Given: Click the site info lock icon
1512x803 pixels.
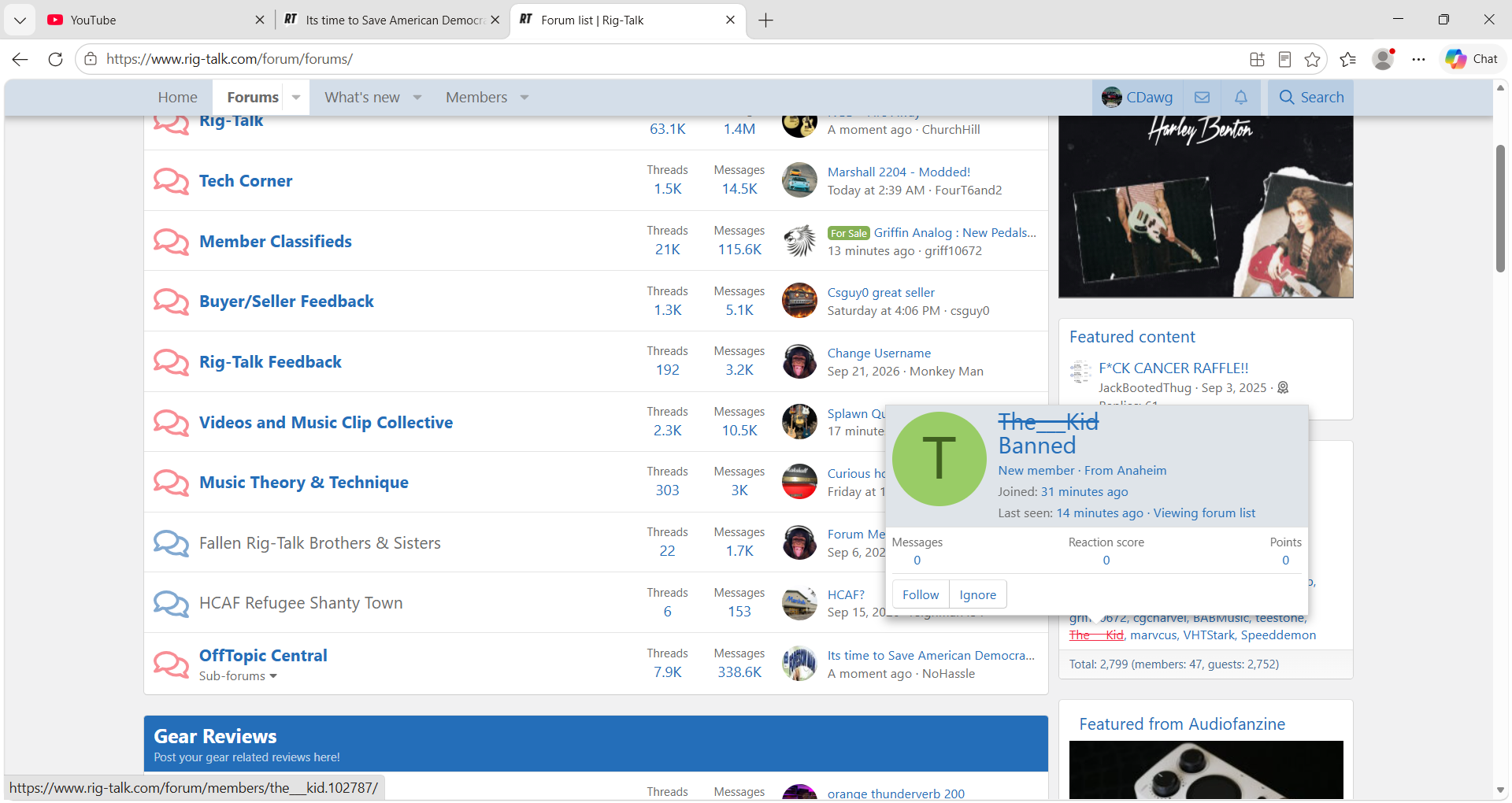Looking at the screenshot, I should (x=91, y=59).
